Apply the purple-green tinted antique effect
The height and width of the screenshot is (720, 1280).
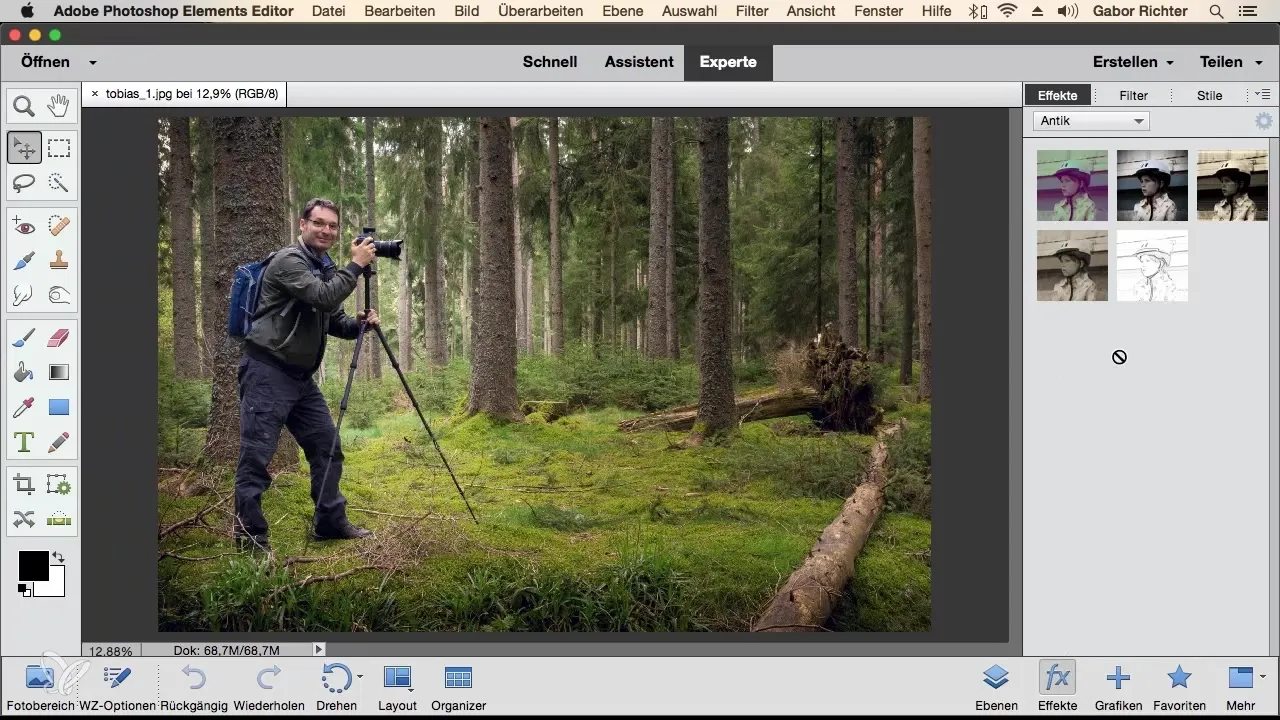tap(1072, 185)
